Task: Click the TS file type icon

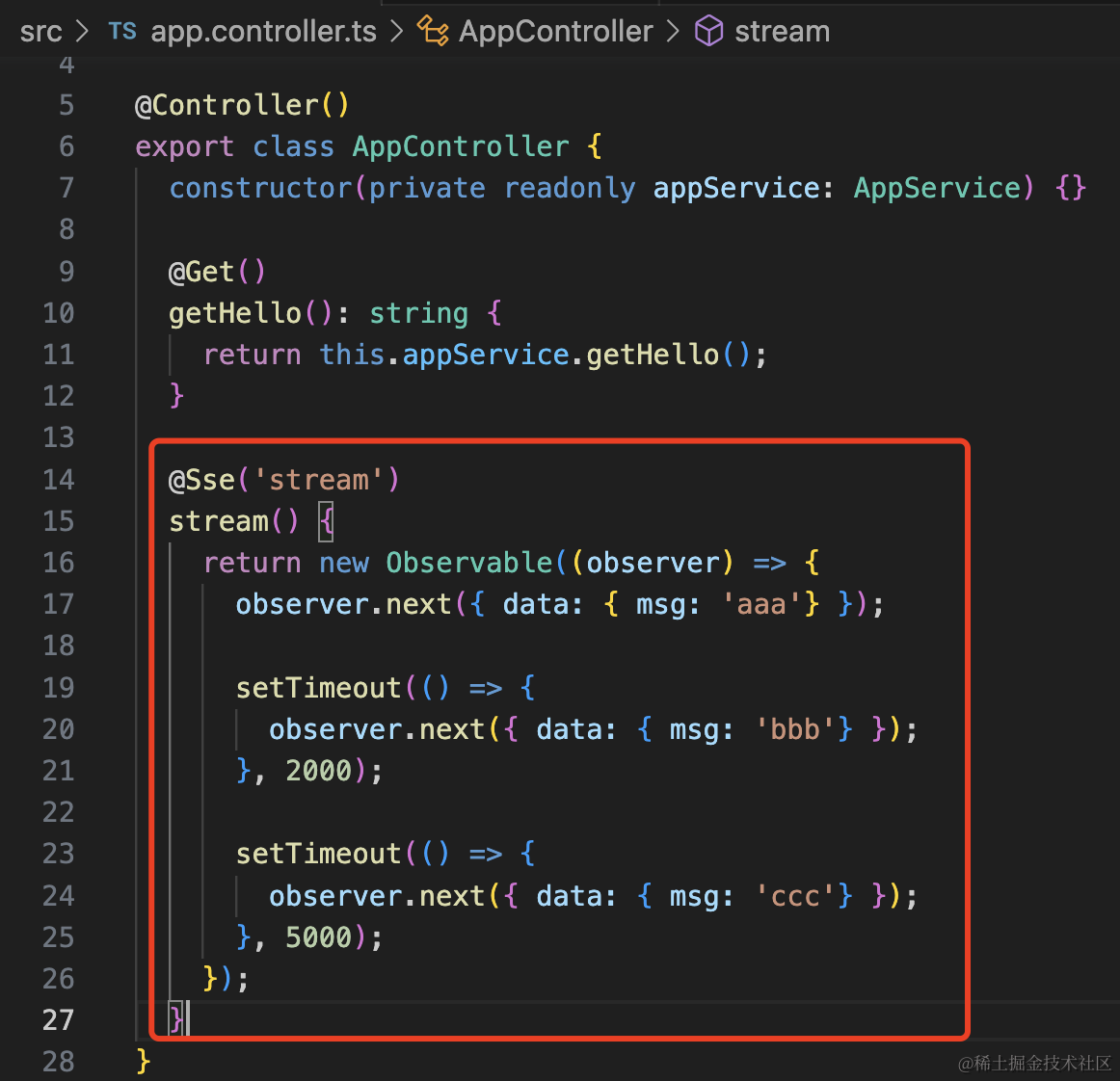Action: (x=122, y=32)
